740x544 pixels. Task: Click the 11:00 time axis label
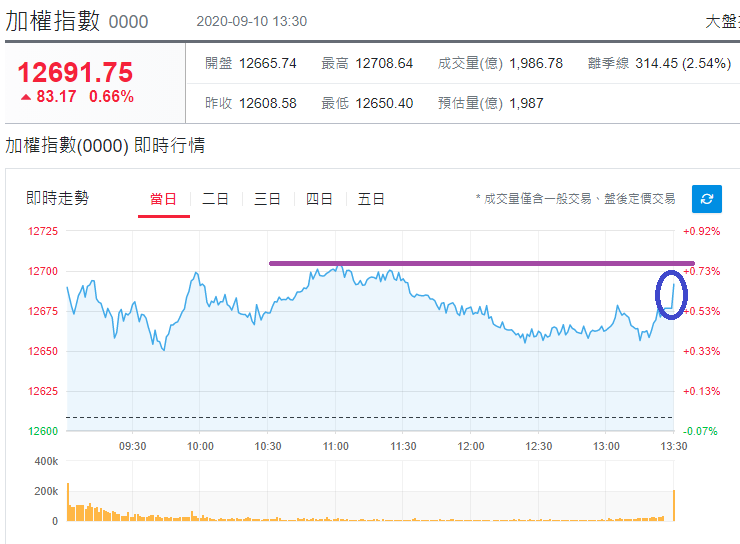click(336, 446)
